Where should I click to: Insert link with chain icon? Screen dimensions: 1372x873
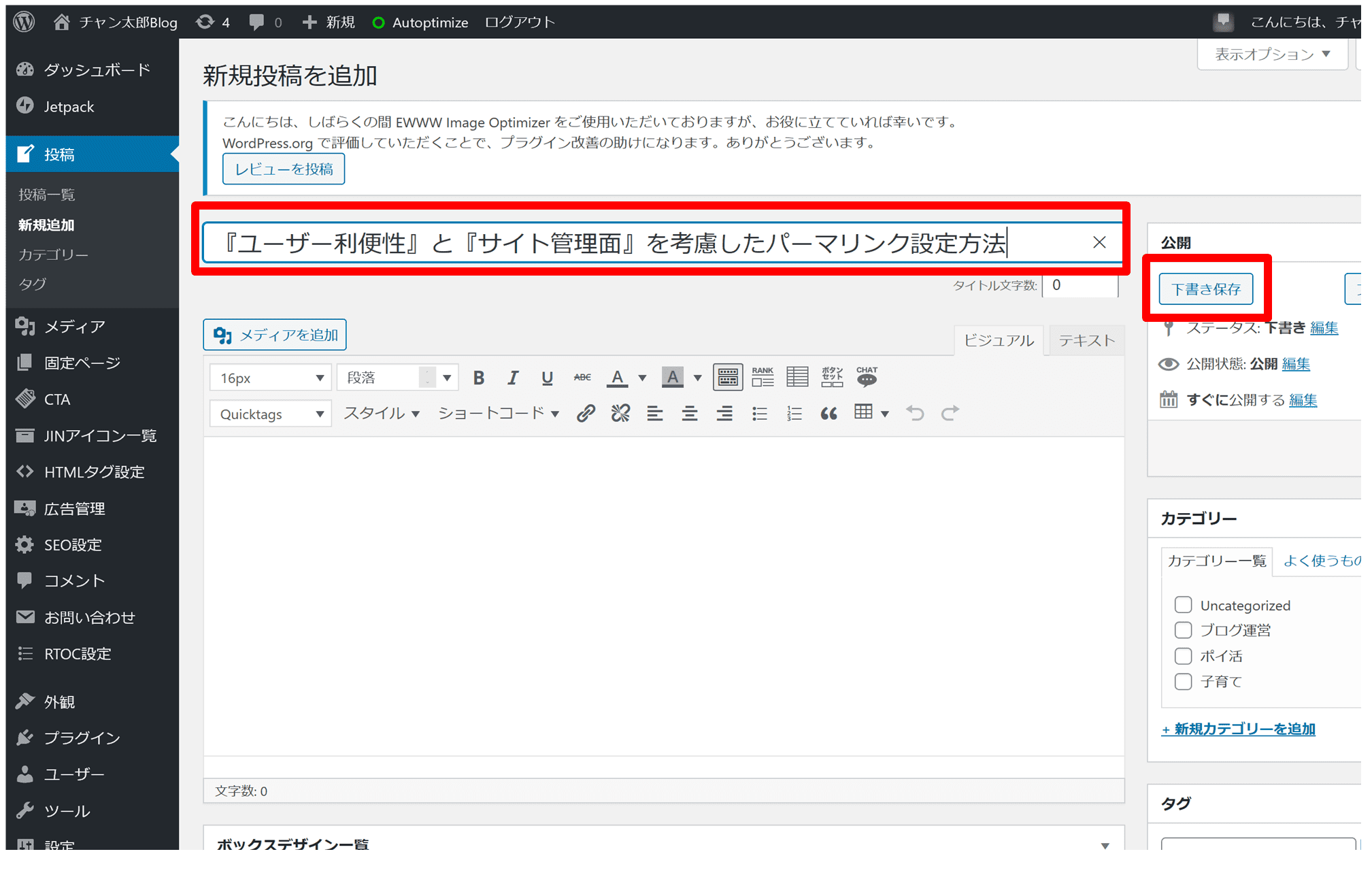[x=586, y=413]
